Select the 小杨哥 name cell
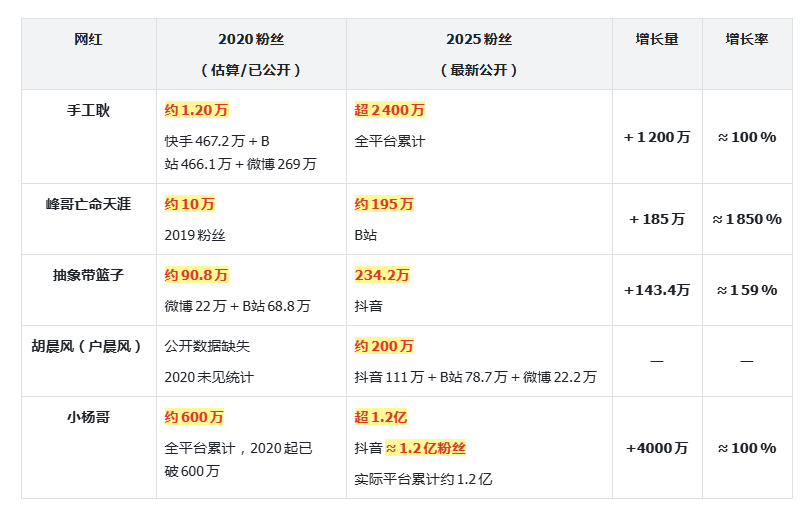 pyautogui.click(x=88, y=417)
